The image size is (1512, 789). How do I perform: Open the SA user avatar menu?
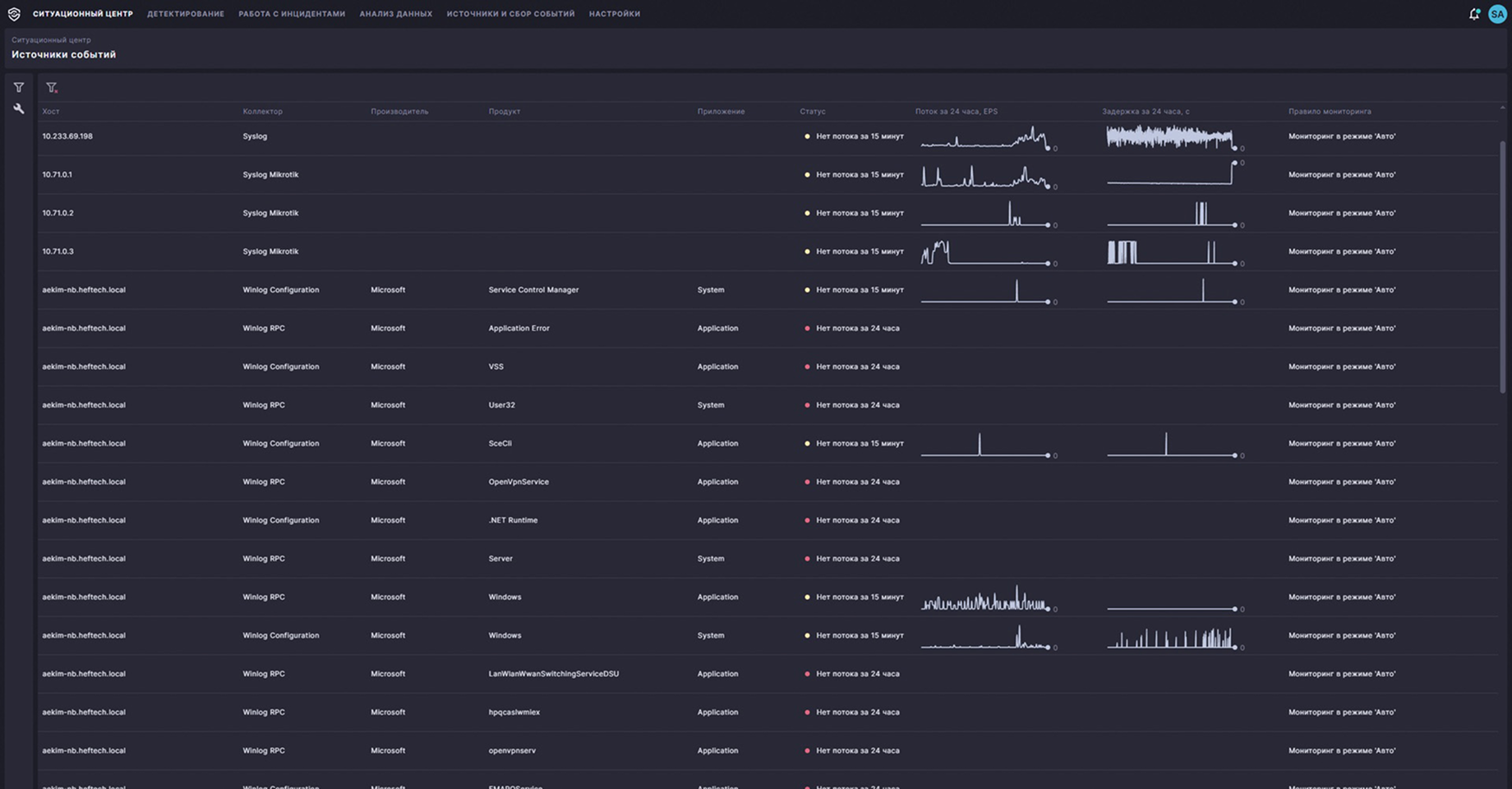coord(1497,14)
